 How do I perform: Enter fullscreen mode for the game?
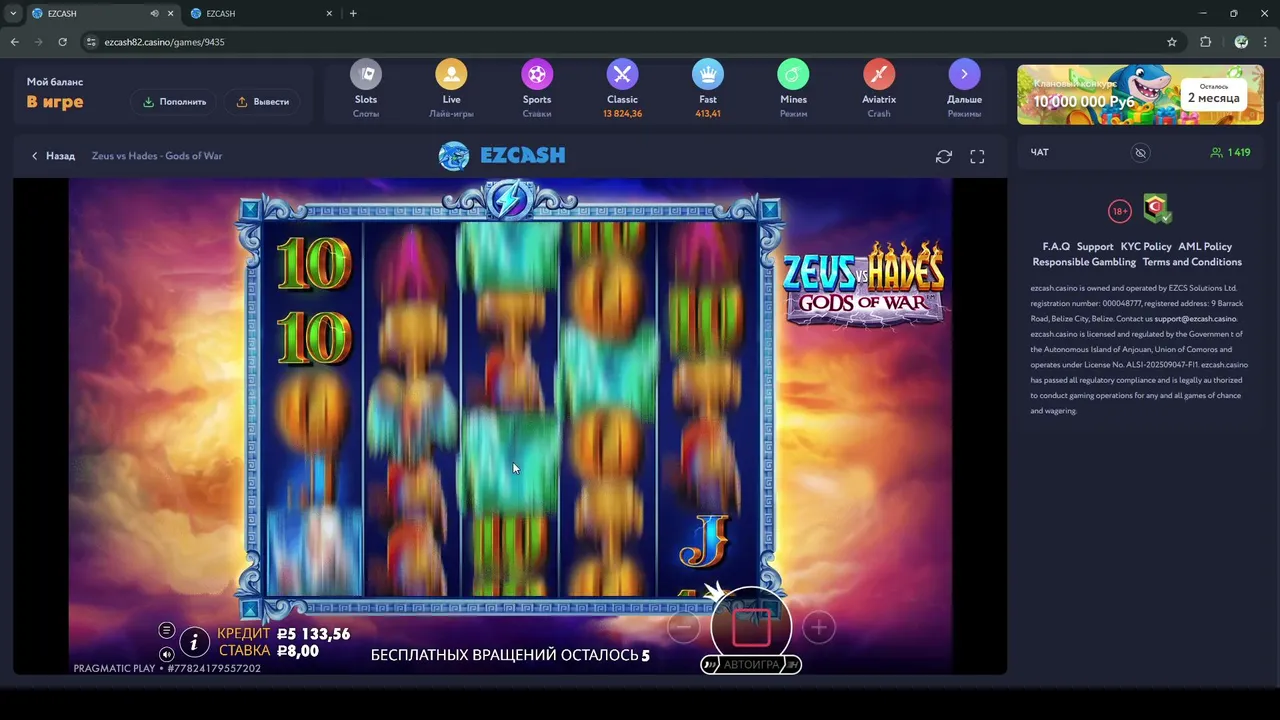click(x=977, y=157)
